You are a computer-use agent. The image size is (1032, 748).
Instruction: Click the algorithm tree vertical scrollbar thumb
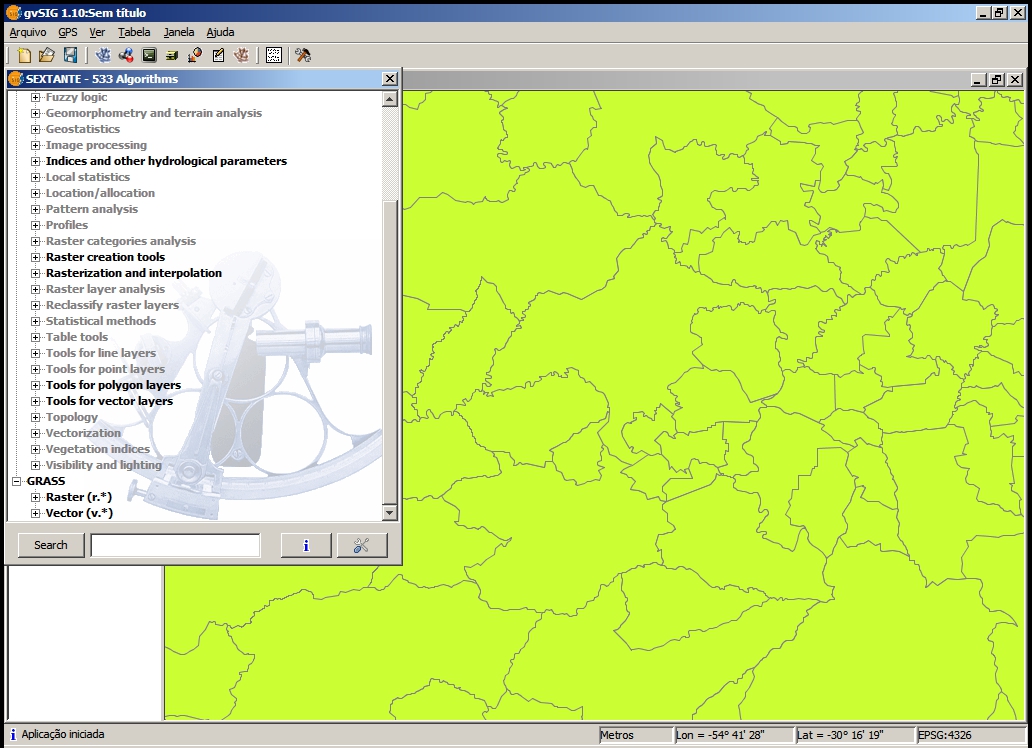[390, 350]
